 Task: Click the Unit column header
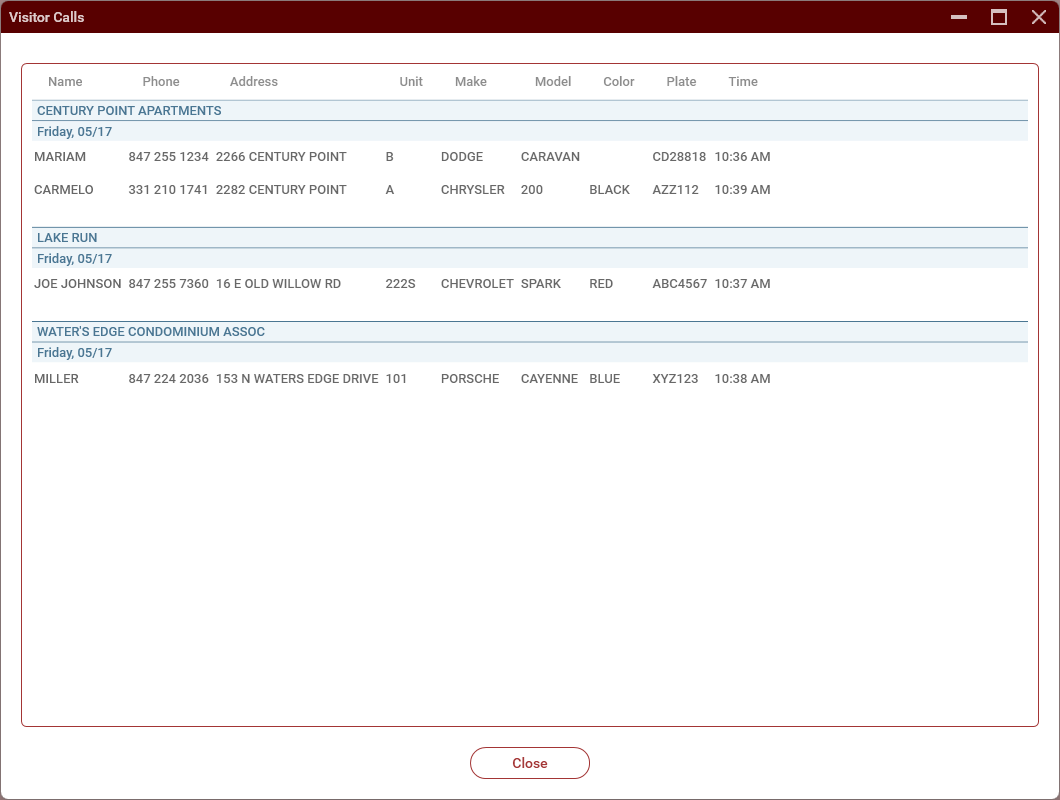click(x=411, y=82)
